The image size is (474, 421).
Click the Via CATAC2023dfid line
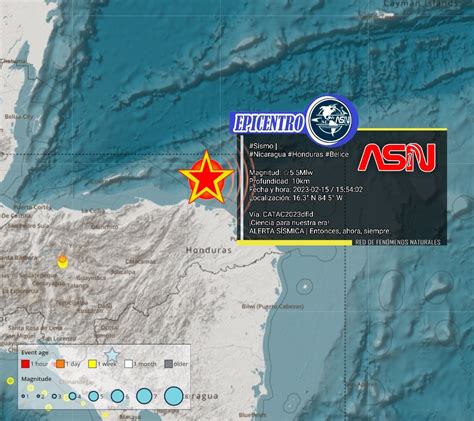point(281,214)
